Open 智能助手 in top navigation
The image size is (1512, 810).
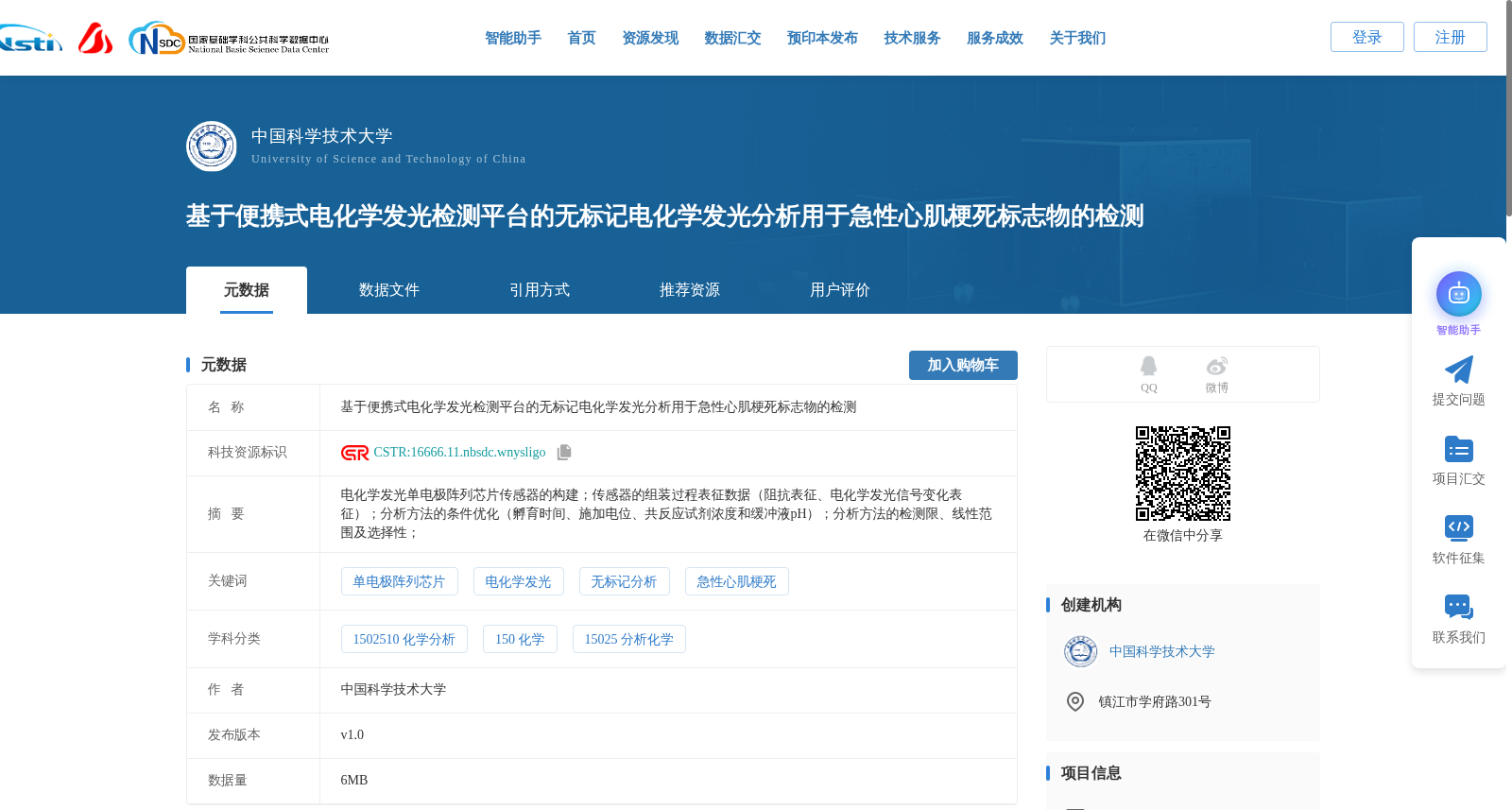pos(513,38)
